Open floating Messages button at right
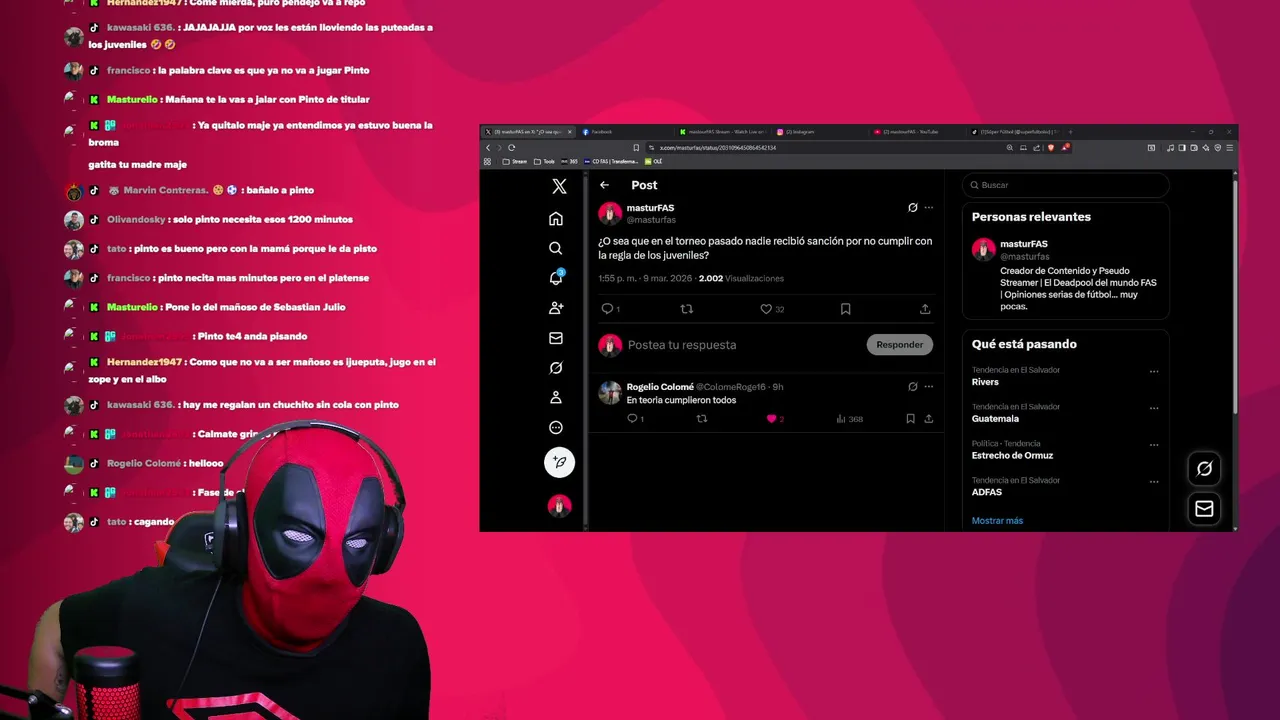1280x720 pixels. [1204, 509]
